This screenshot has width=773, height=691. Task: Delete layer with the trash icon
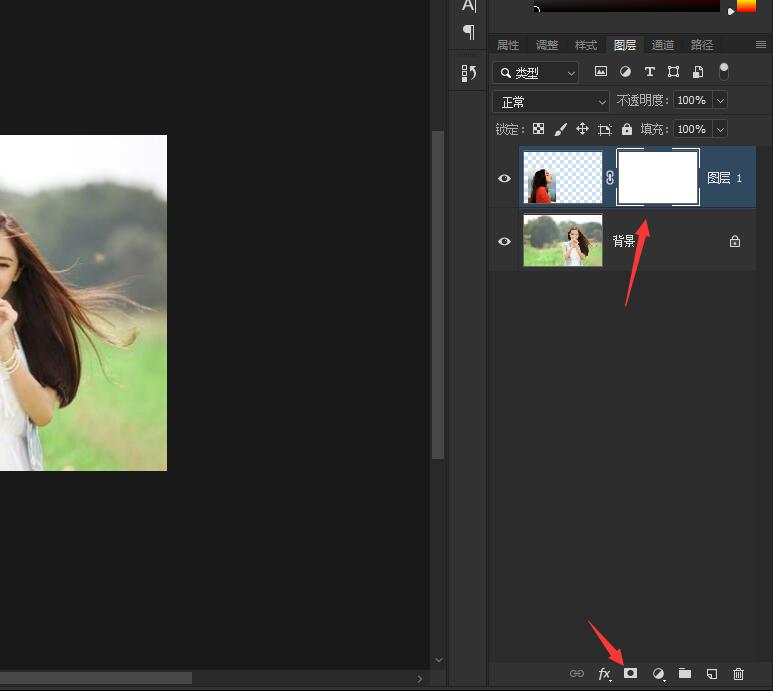pyautogui.click(x=739, y=674)
